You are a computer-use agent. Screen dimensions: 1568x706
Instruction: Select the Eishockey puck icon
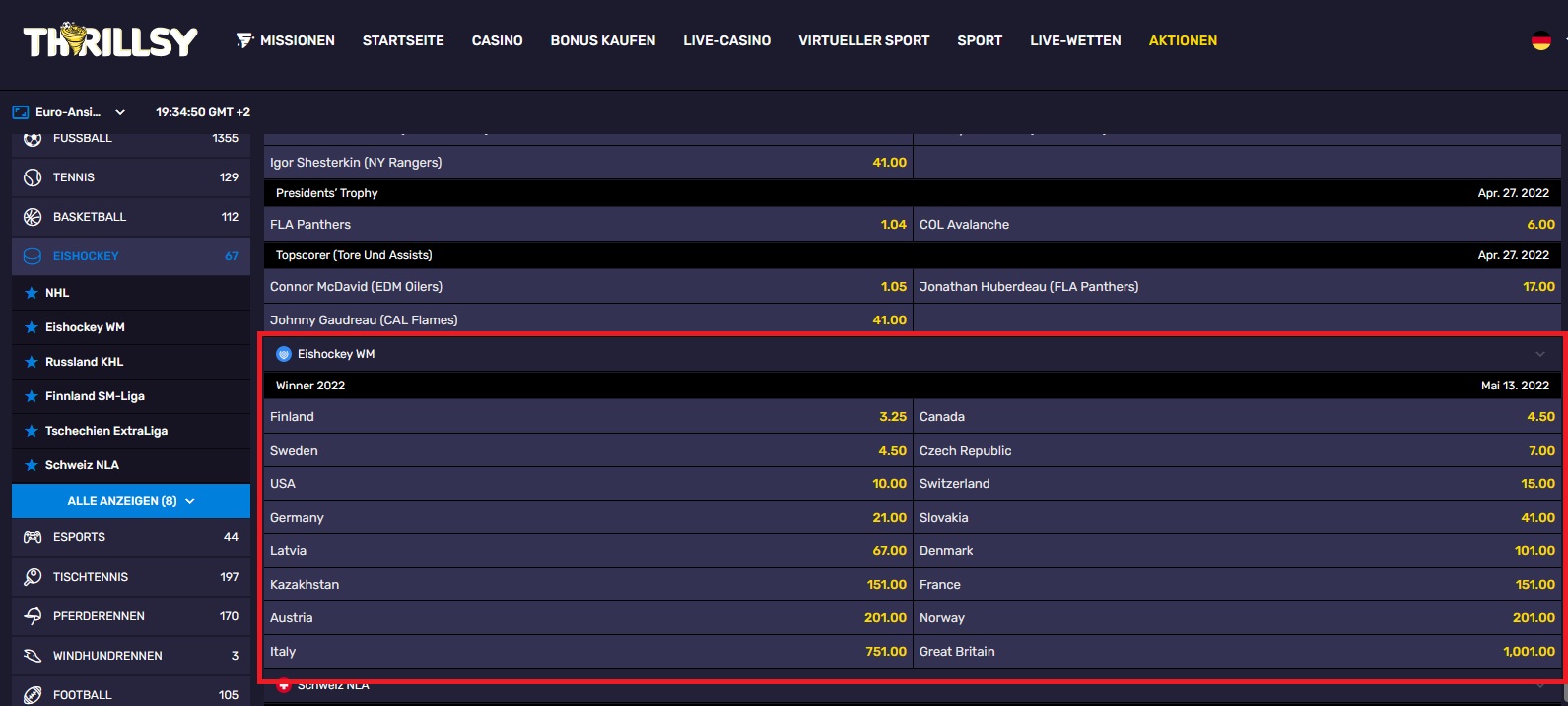(x=33, y=256)
